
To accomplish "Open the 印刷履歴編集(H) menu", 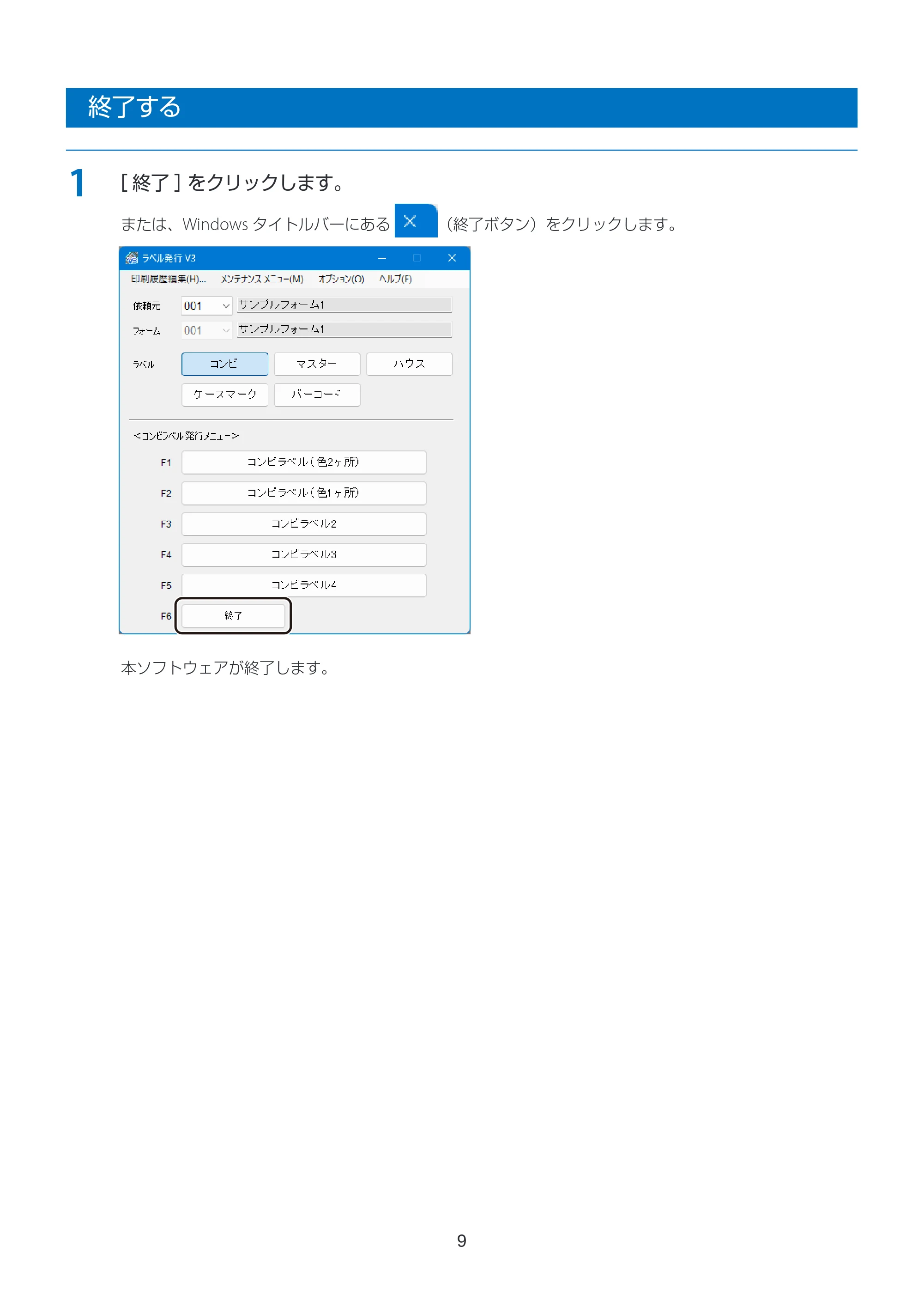I will [169, 279].
